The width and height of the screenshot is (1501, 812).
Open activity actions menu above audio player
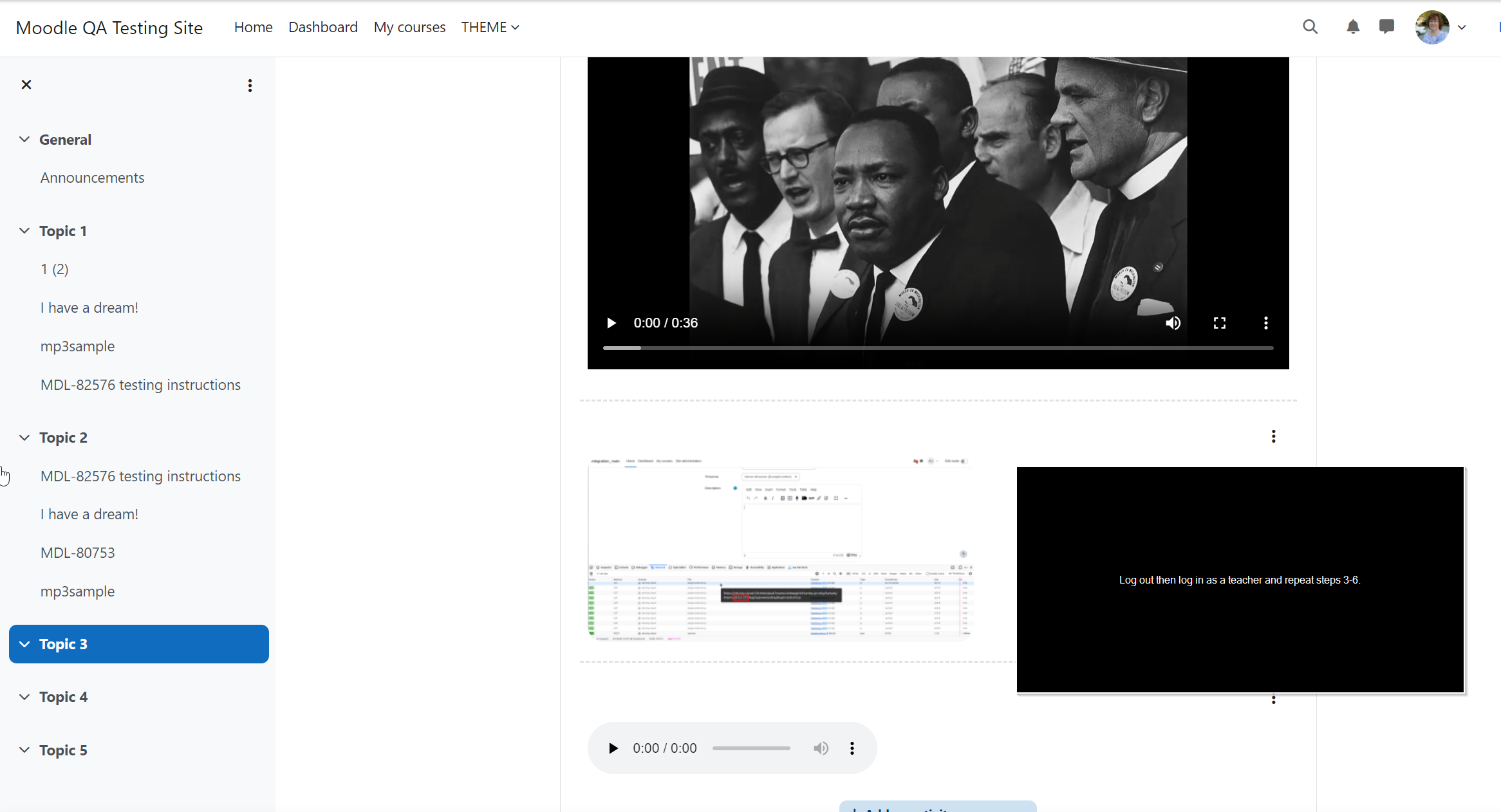pos(1273,699)
